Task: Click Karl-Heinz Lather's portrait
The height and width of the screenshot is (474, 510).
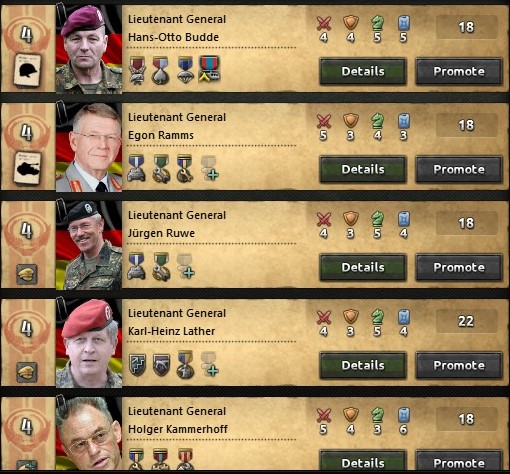Action: 89,343
